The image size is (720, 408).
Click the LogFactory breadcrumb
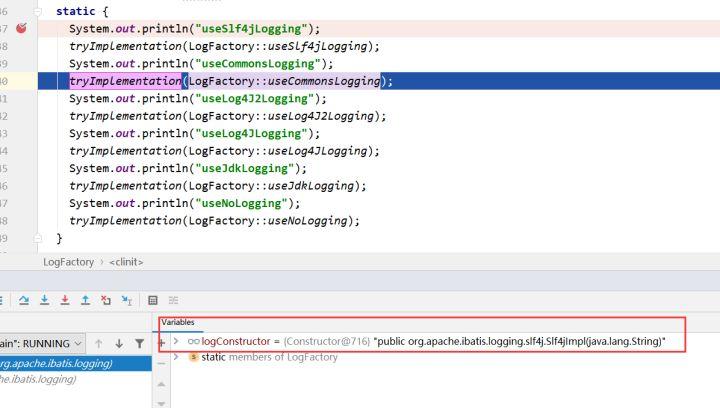pos(68,261)
